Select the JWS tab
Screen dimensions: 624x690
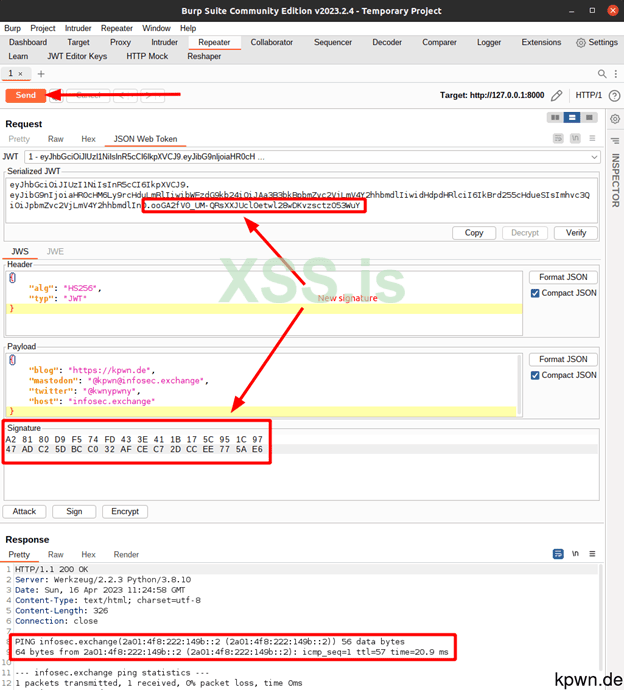point(20,252)
